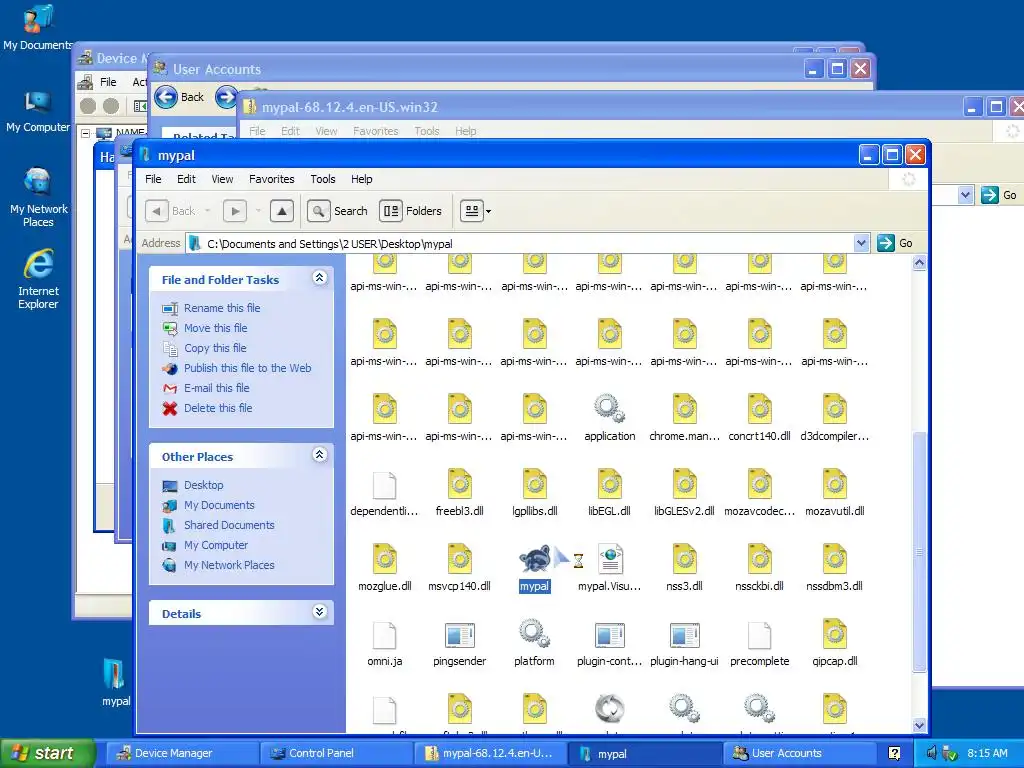Switch to User Accounts taskbar button
Viewport: 1024px width, 768px height.
click(x=799, y=753)
